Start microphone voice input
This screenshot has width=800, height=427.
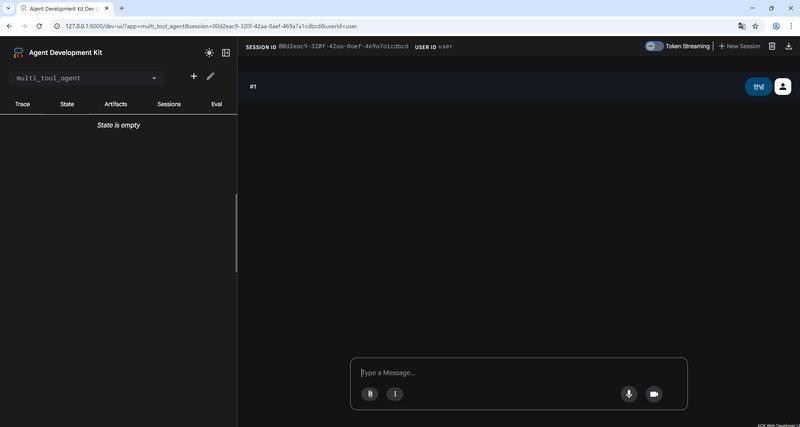coord(629,394)
